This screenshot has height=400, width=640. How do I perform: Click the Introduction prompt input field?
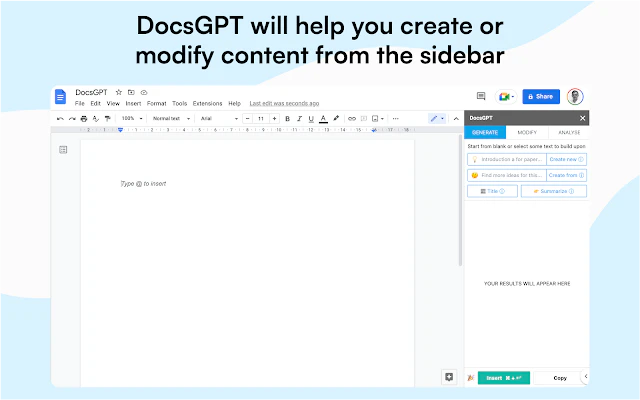[507, 159]
